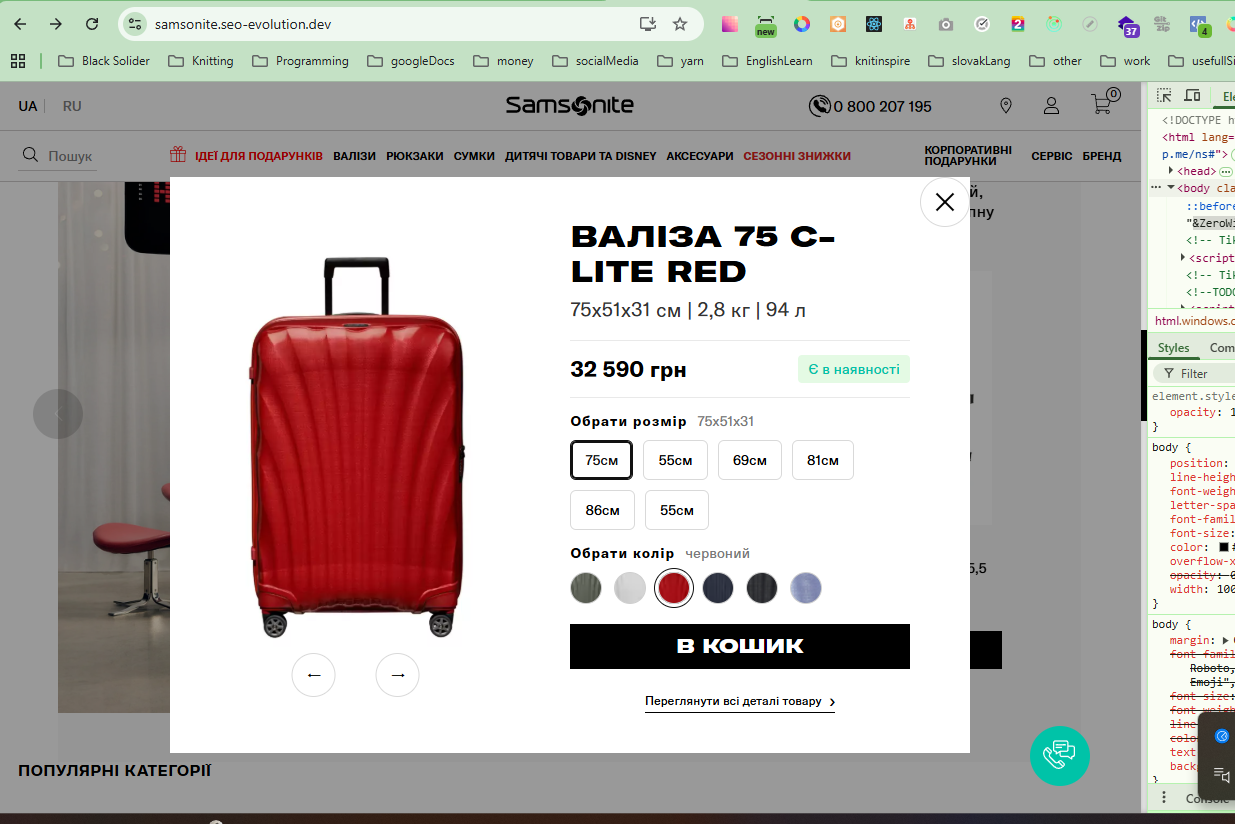Switch site language to RU
The image size is (1235, 824).
pos(72,106)
